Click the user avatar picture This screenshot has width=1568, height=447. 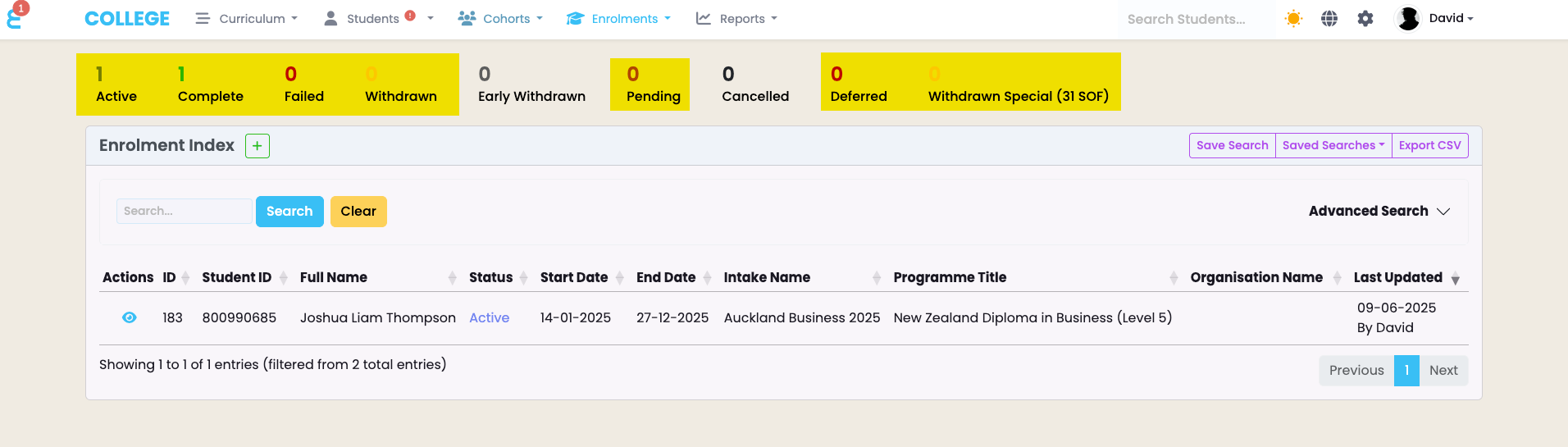pyautogui.click(x=1408, y=19)
